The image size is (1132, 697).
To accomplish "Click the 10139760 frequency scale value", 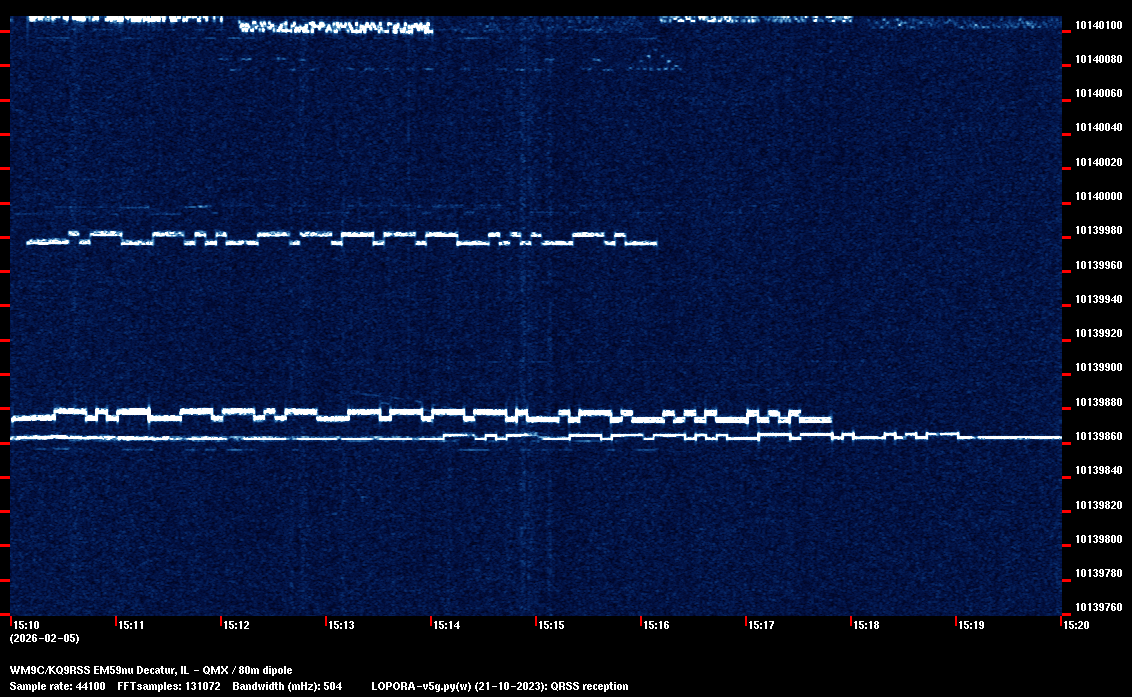I will point(1097,607).
